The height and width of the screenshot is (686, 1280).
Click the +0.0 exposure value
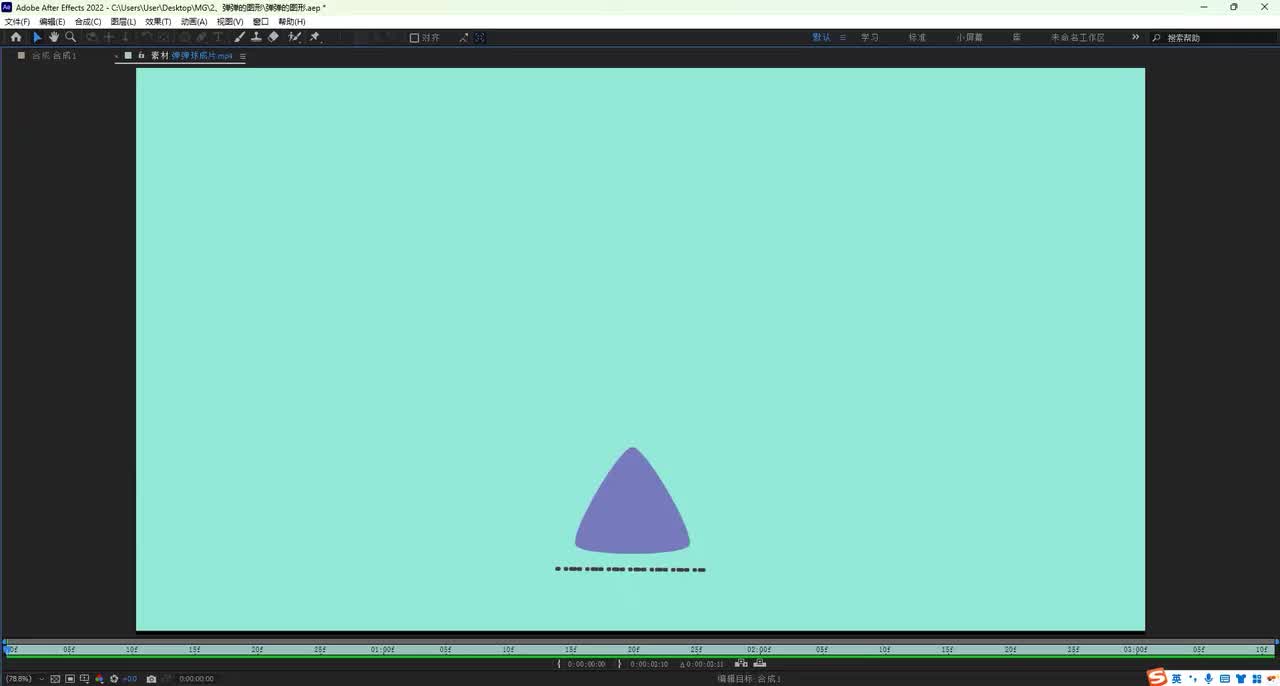129,679
